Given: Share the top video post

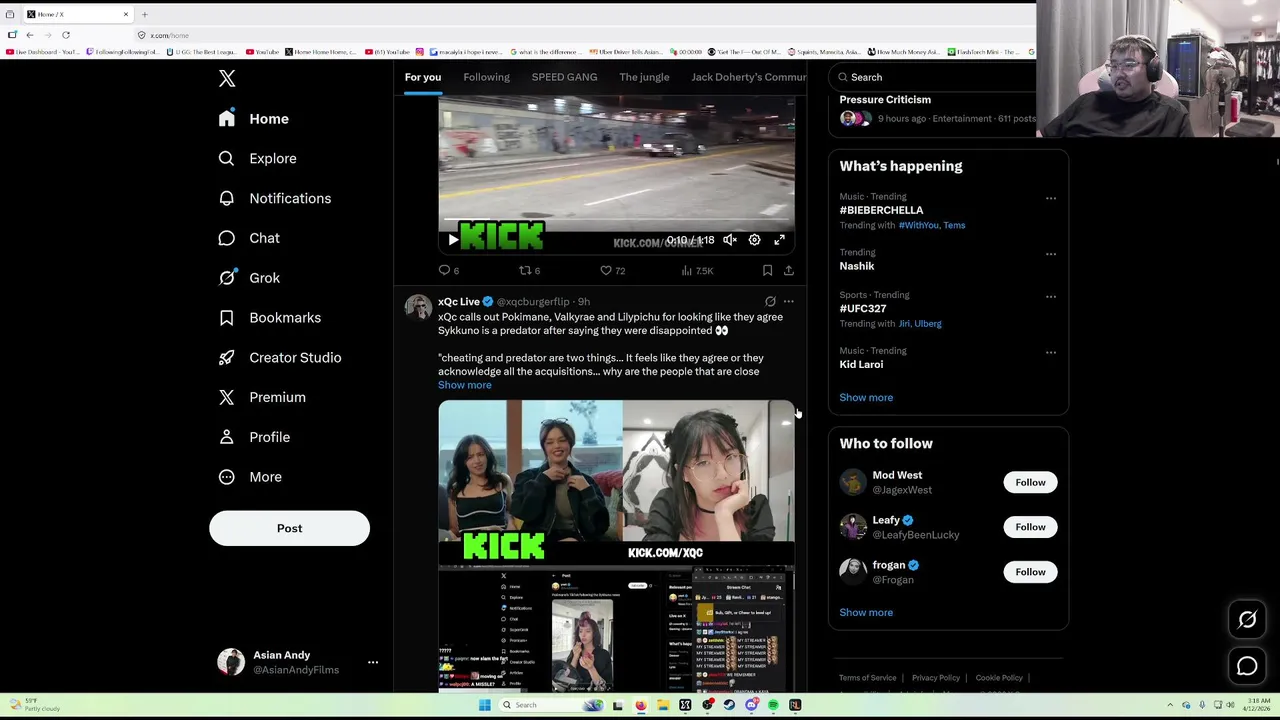Looking at the screenshot, I should pyautogui.click(x=789, y=270).
